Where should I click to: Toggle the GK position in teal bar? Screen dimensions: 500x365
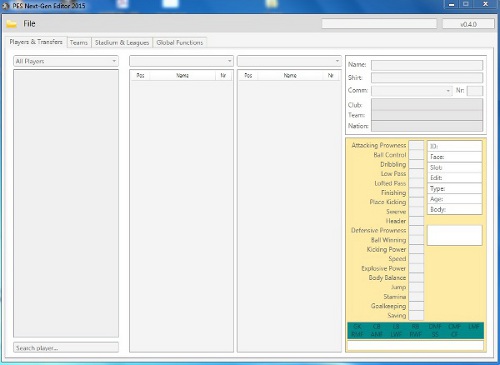357,326
